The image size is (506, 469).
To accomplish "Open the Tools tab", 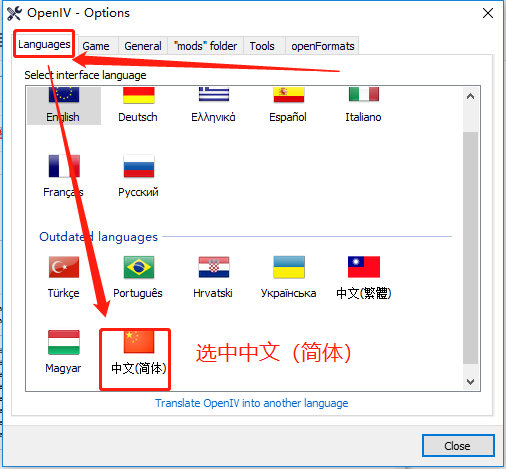I will (x=262, y=46).
